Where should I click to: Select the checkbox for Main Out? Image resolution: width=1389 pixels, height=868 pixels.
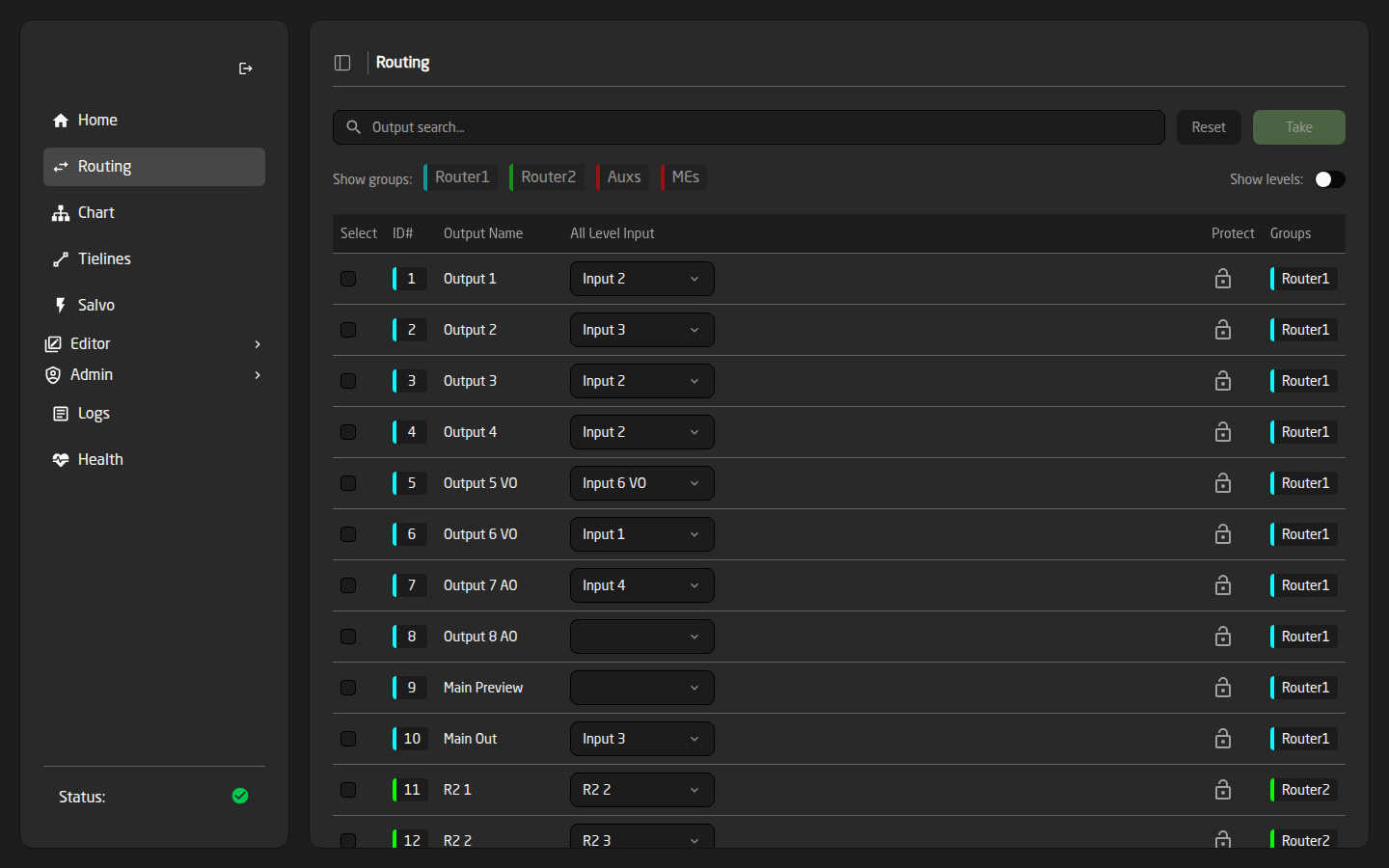pos(348,739)
